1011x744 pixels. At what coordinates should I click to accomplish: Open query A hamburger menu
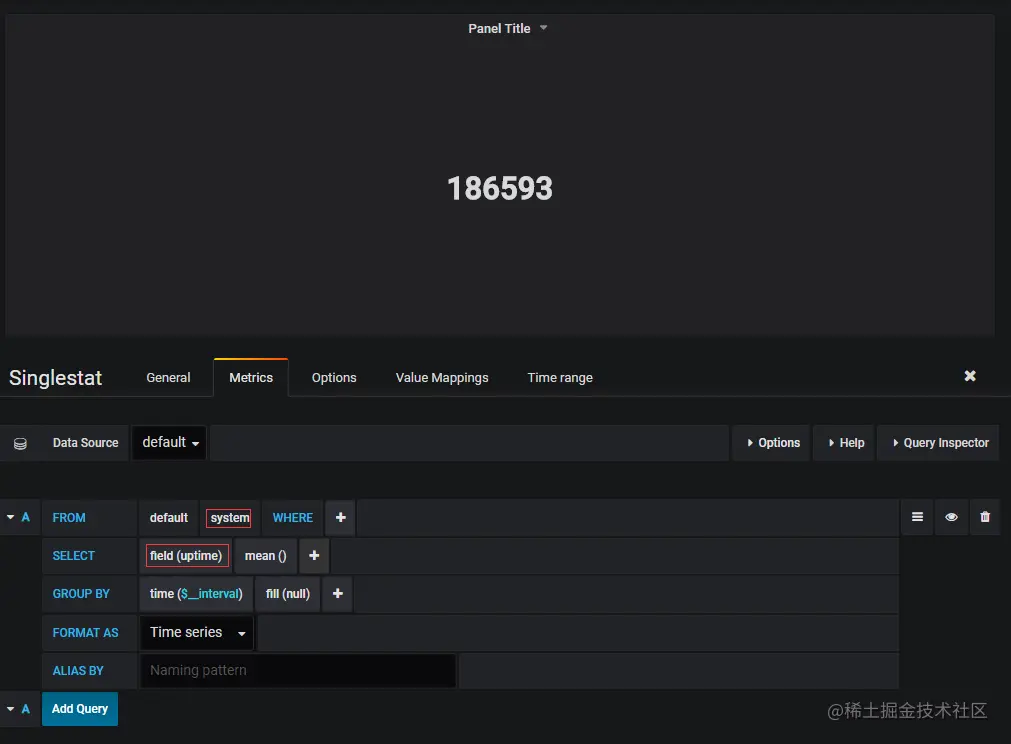tap(917, 517)
